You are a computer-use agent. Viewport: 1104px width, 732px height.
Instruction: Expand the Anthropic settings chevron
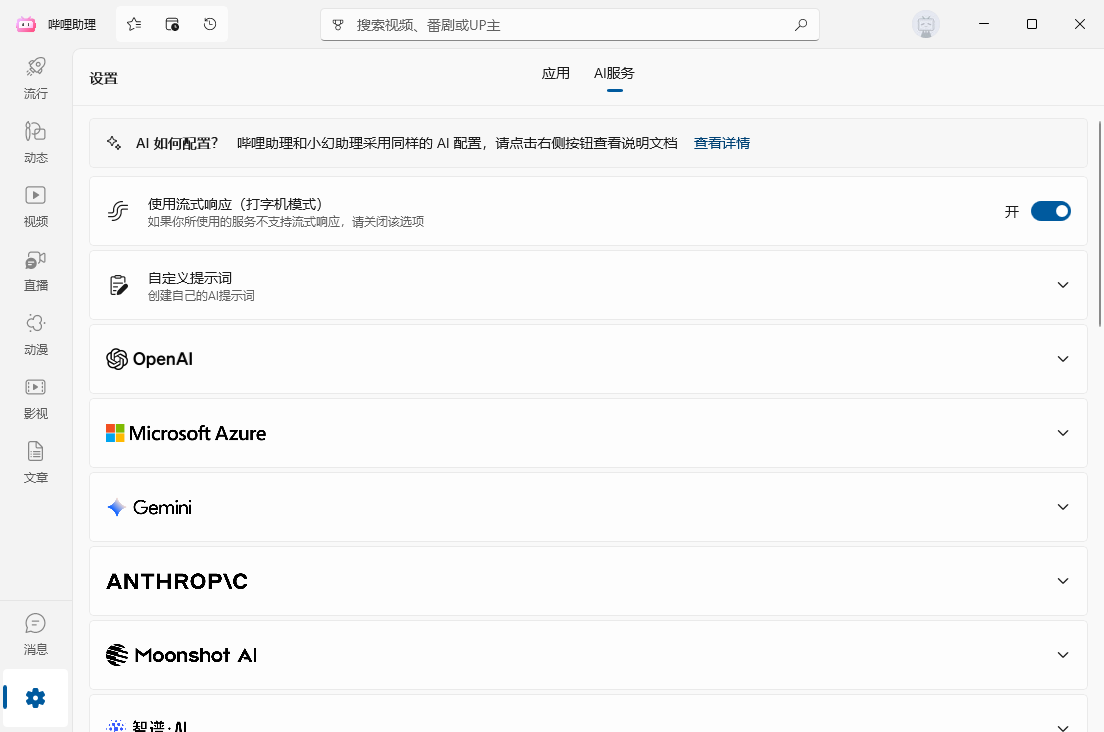[x=1063, y=581]
